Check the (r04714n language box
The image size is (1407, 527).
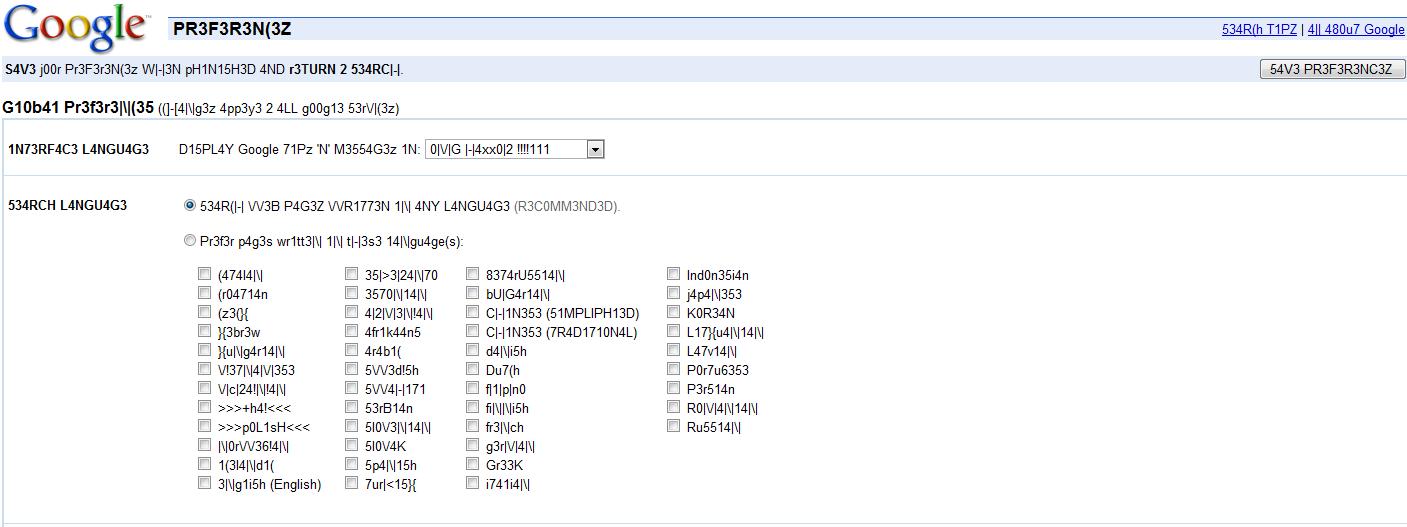pos(205,293)
